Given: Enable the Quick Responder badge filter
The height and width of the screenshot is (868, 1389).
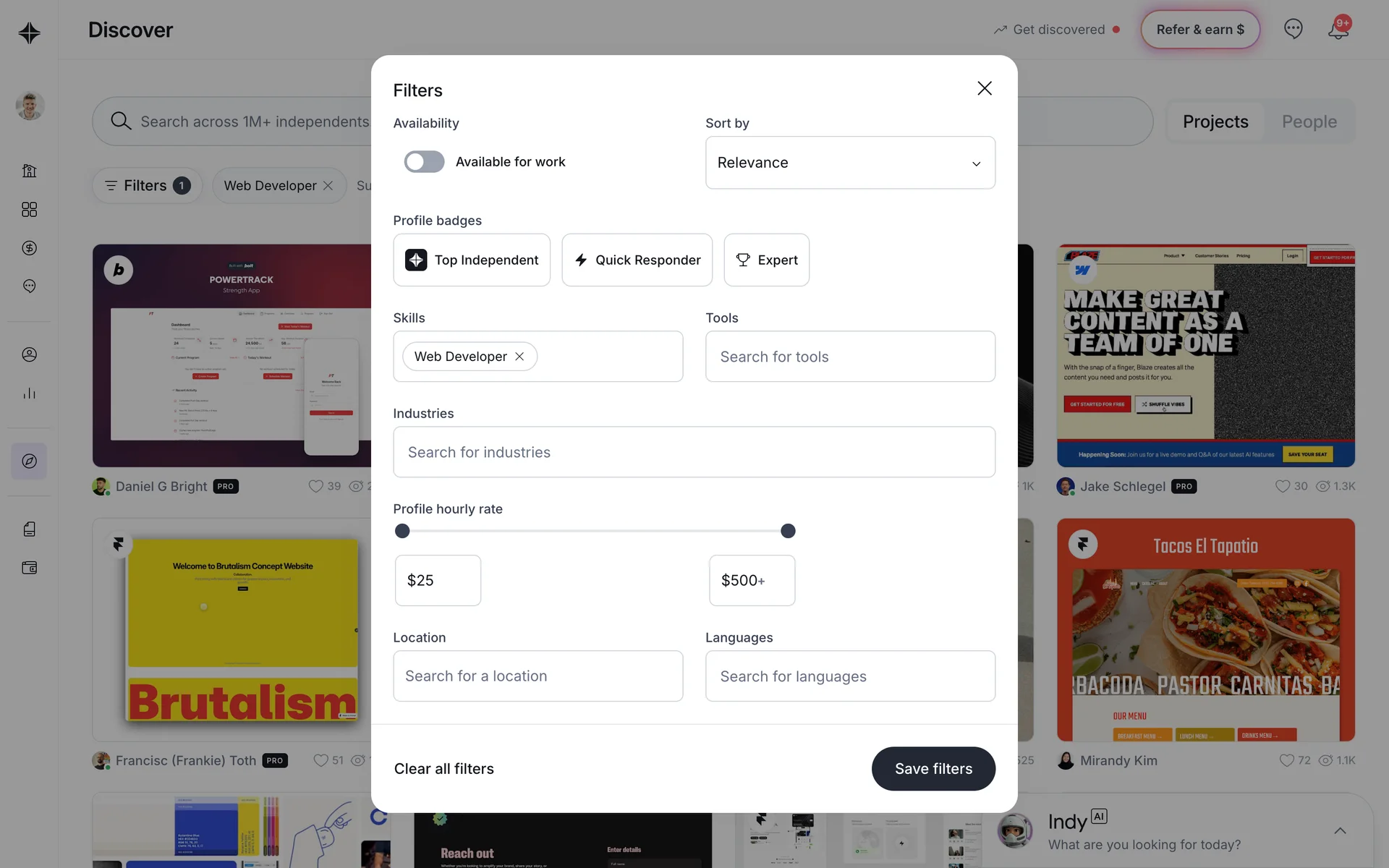Looking at the screenshot, I should (637, 260).
